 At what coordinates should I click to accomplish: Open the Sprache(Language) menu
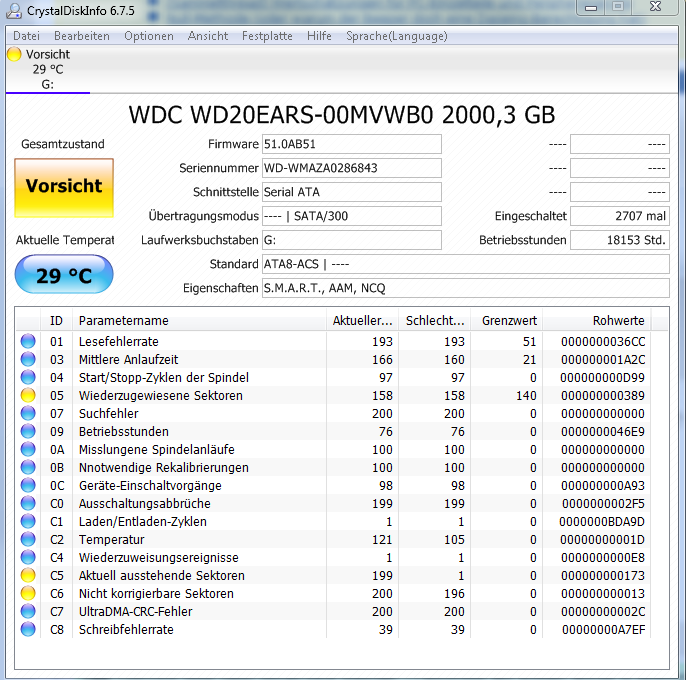click(x=397, y=36)
